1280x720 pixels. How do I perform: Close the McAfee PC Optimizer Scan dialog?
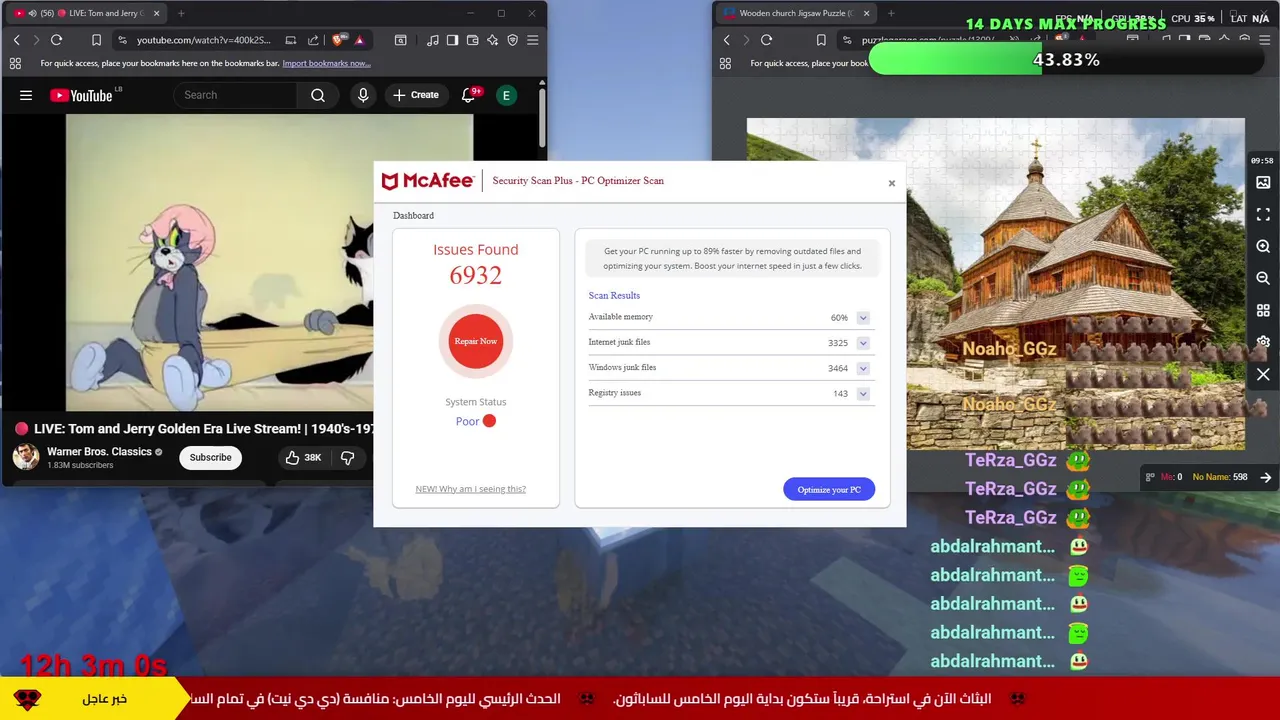[891, 183]
